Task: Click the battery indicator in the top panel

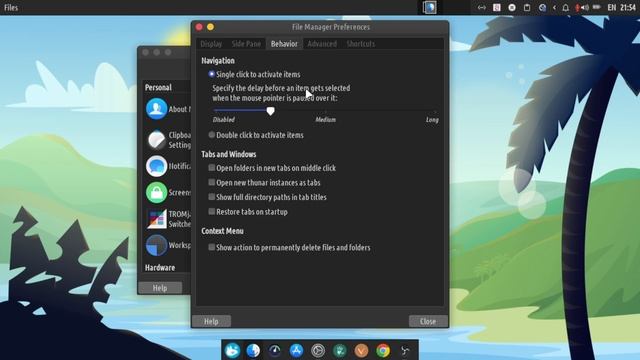Action: 597,7
